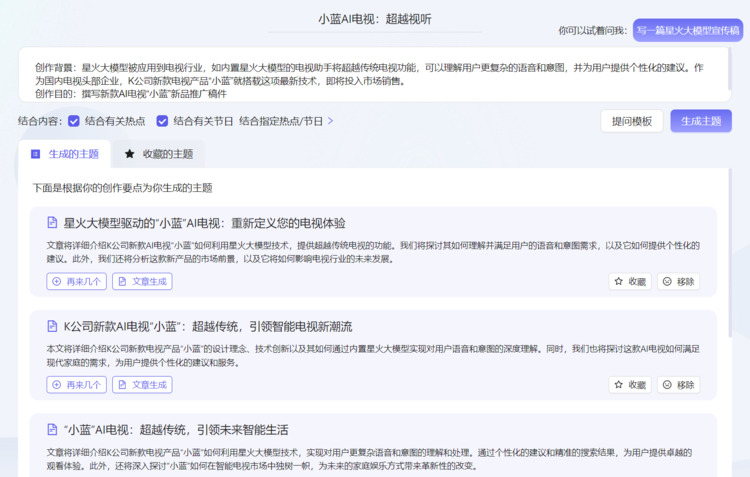Click 收藏 for 星火大模型驱动的 topic

point(630,281)
